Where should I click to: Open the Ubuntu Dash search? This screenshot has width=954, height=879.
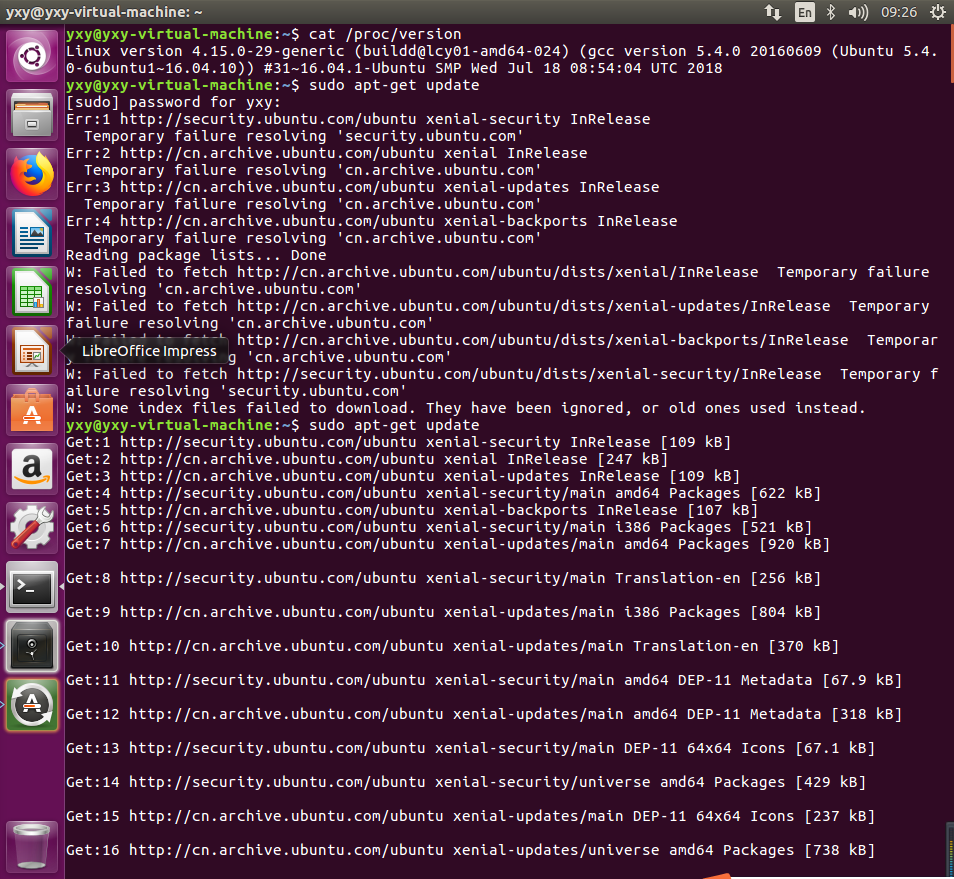point(32,55)
